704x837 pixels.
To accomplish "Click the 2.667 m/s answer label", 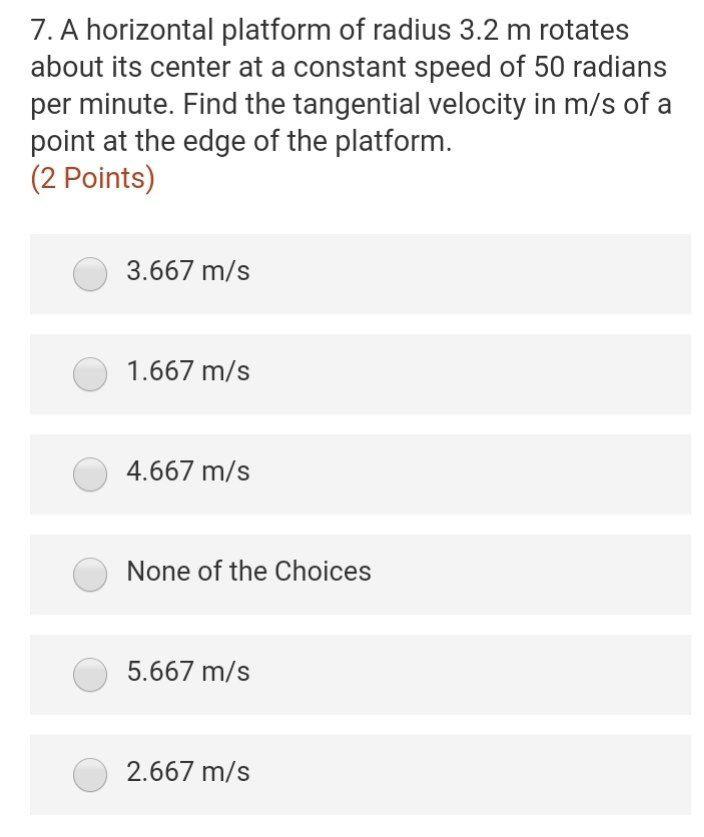I will (187, 771).
